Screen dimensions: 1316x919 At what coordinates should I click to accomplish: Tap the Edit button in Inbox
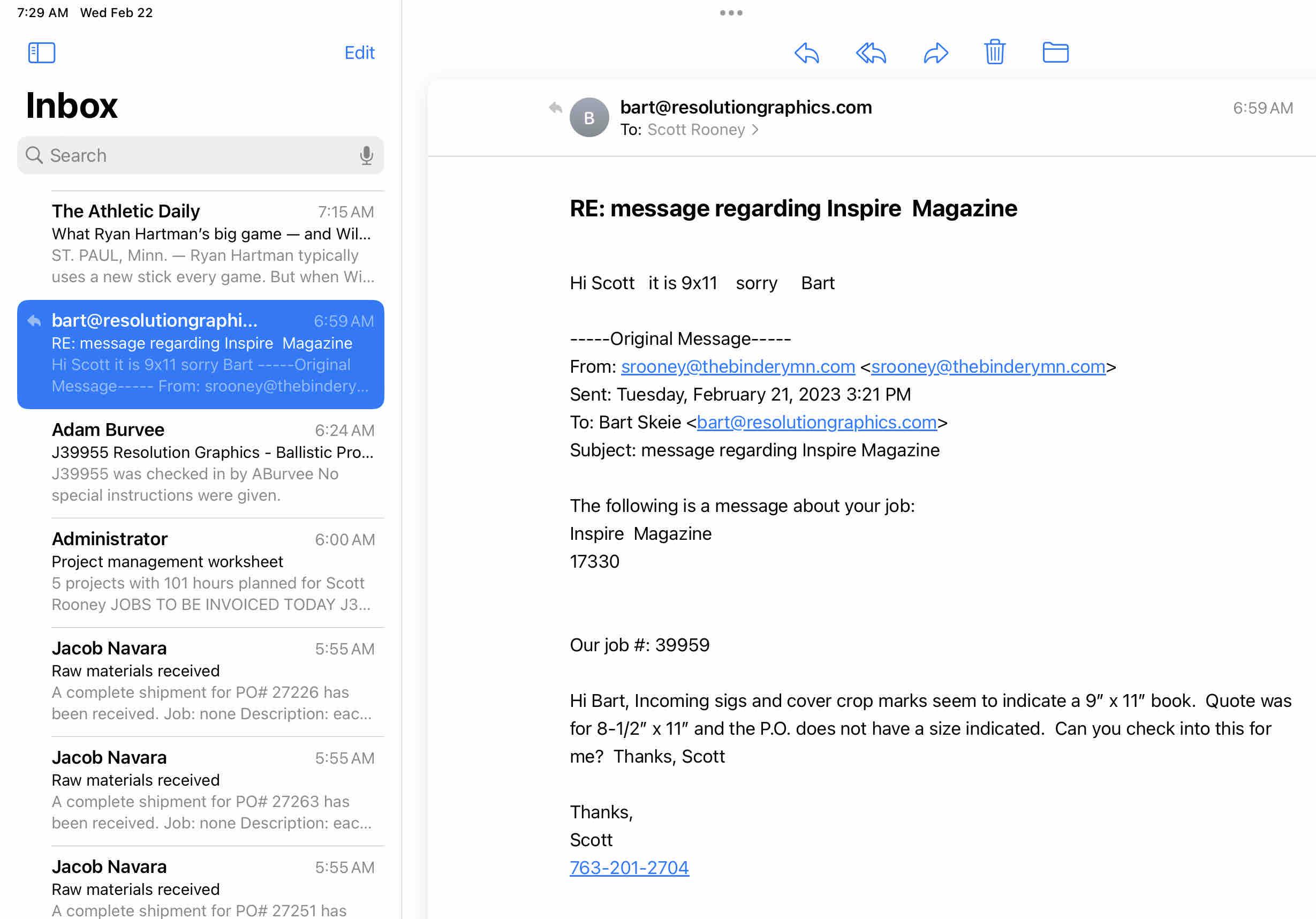click(x=359, y=52)
